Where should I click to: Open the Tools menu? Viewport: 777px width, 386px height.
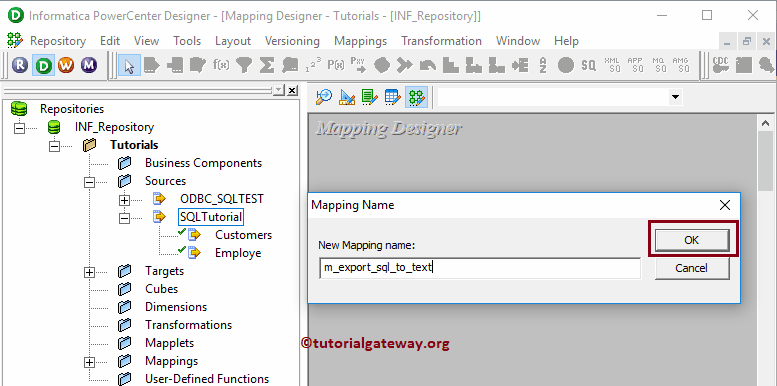(187, 41)
